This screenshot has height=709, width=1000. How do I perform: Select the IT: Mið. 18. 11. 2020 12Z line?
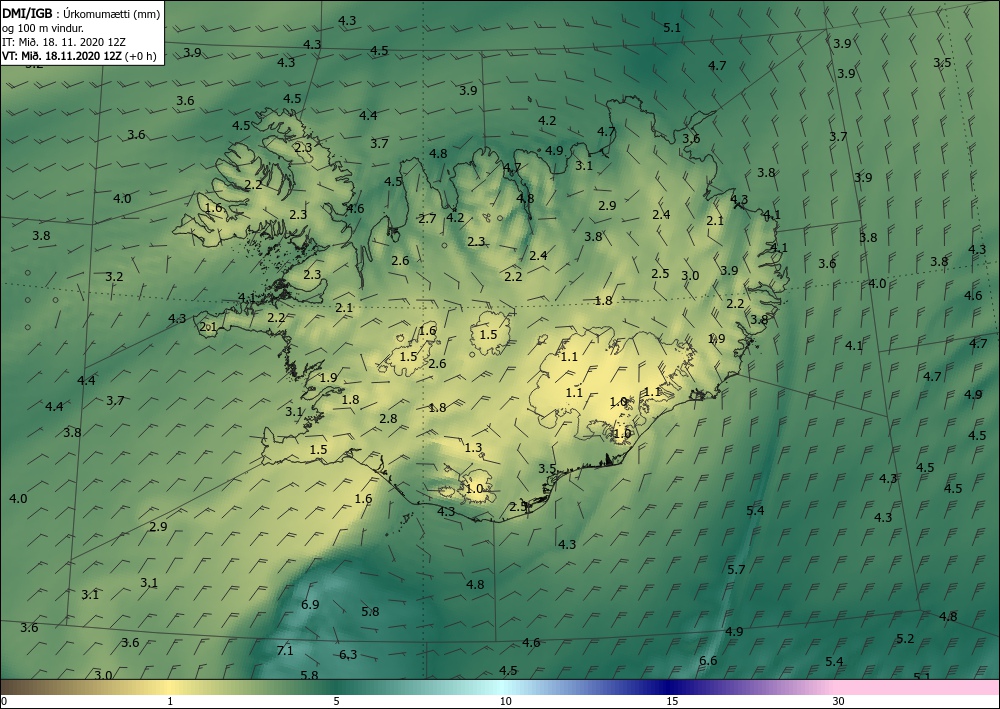click(64, 41)
